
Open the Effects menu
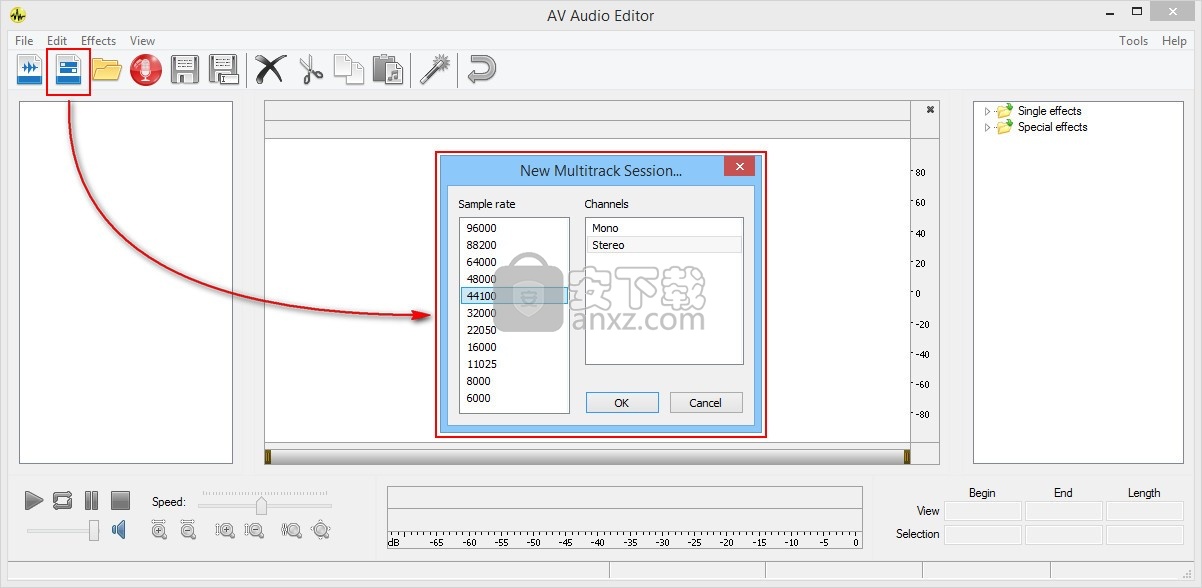(98, 41)
